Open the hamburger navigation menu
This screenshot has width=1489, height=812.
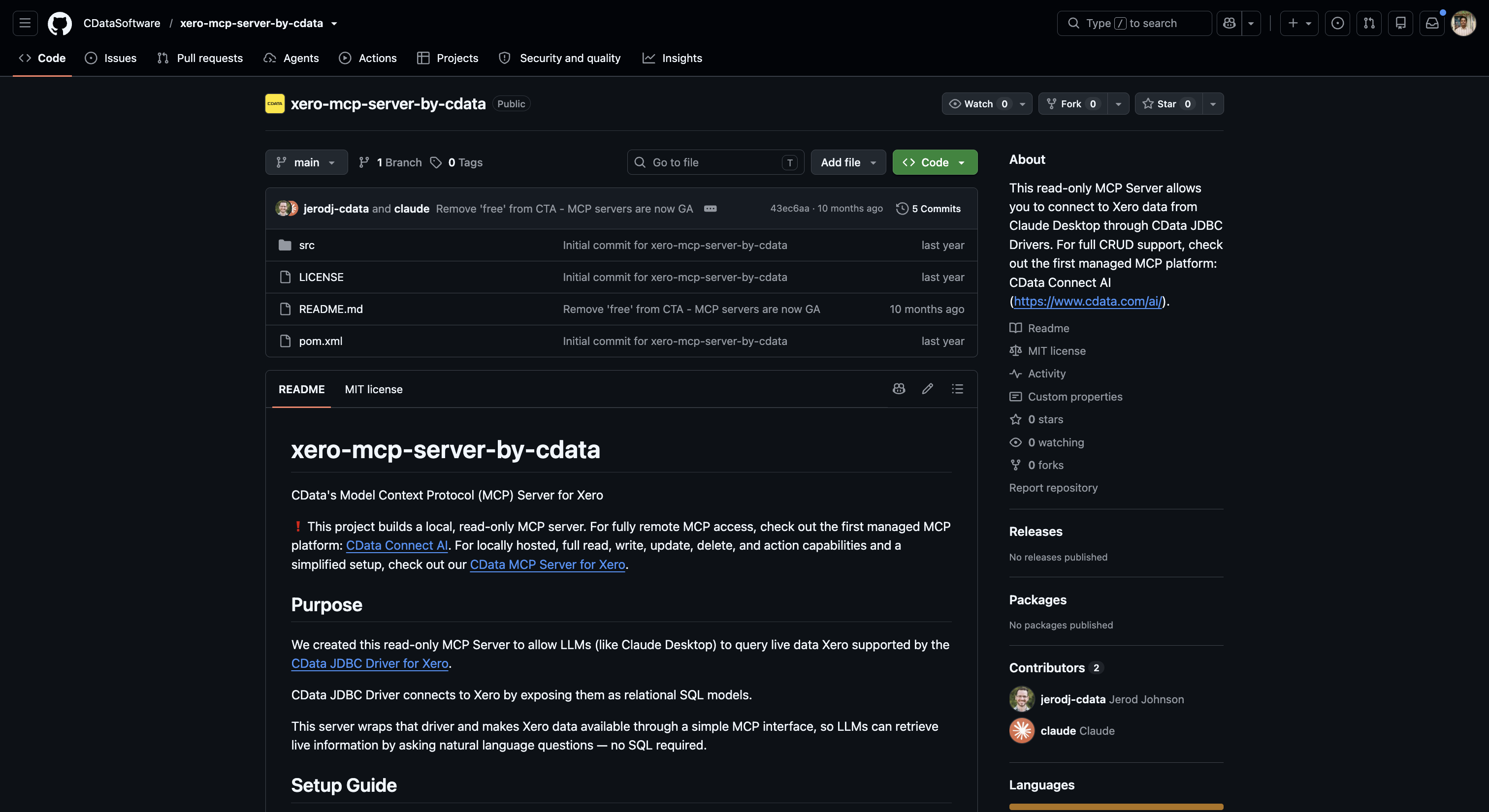(25, 23)
